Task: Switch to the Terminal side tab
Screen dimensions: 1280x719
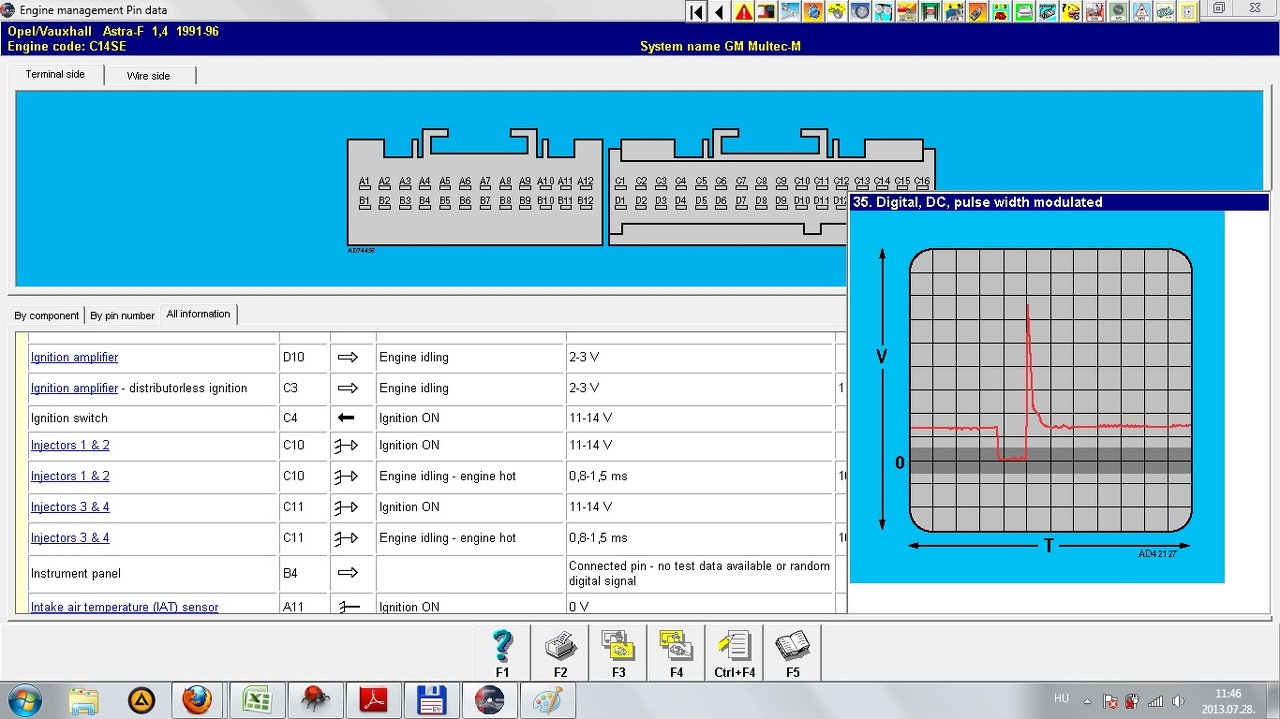Action: coord(55,74)
